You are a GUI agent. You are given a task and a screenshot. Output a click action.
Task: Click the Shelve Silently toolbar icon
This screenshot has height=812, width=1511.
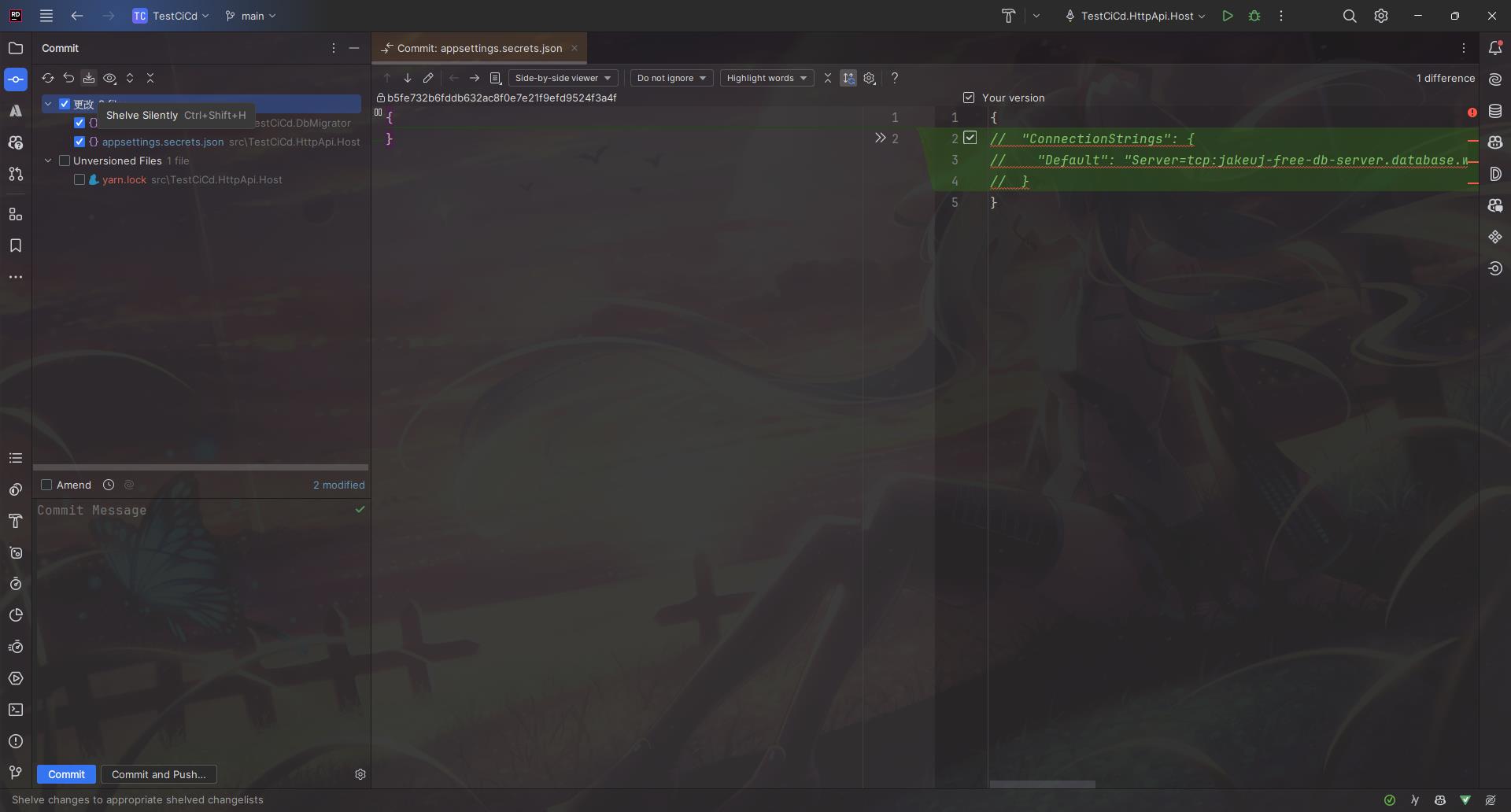click(89, 78)
